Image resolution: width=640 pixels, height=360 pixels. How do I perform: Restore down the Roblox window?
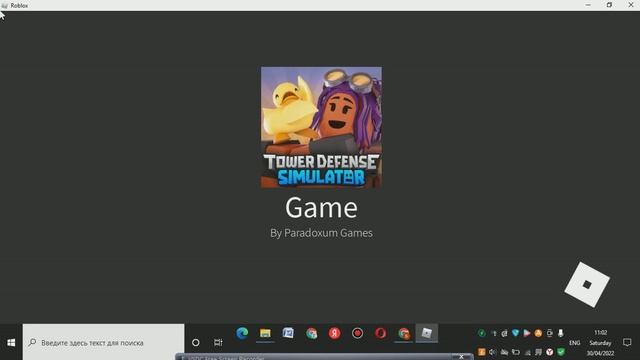[x=609, y=5]
